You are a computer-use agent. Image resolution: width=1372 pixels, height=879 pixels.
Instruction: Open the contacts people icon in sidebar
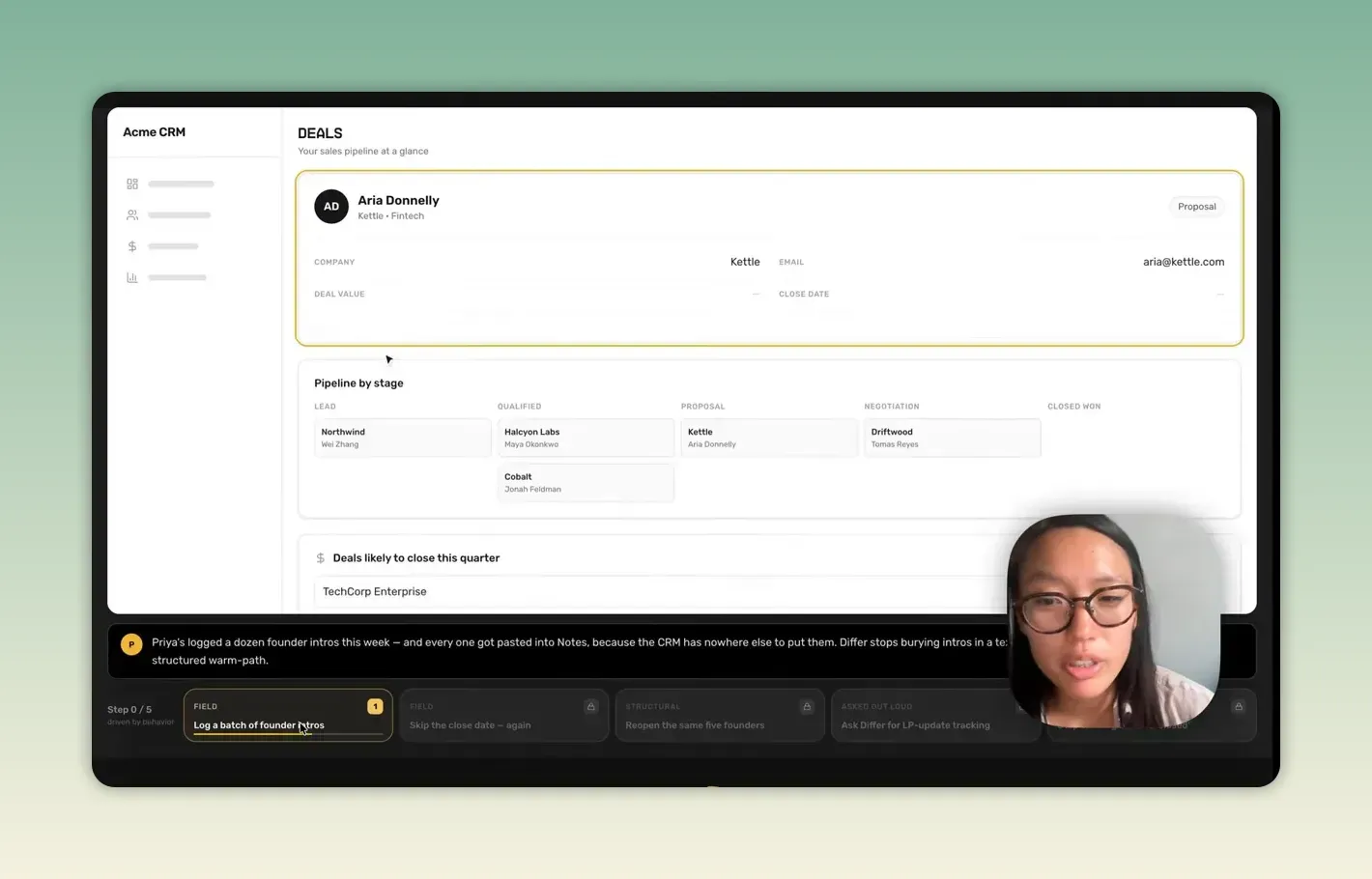132,215
